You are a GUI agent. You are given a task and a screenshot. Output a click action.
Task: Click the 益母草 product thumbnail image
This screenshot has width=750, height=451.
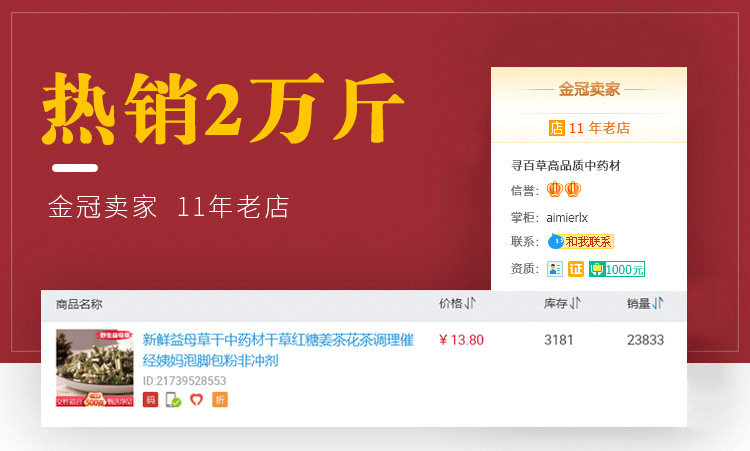click(95, 368)
